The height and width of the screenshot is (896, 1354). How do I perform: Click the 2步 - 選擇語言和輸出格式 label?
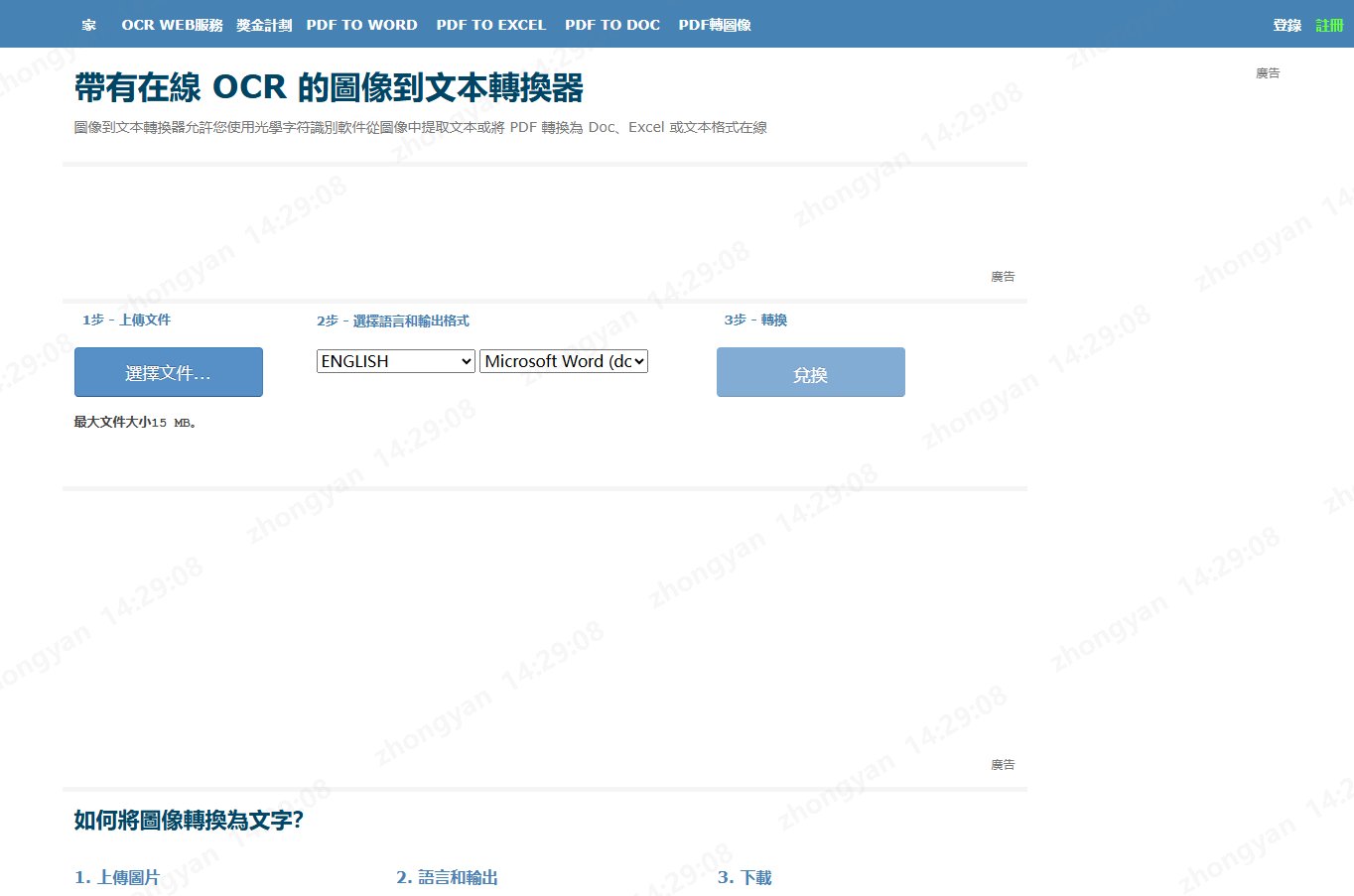(x=393, y=320)
